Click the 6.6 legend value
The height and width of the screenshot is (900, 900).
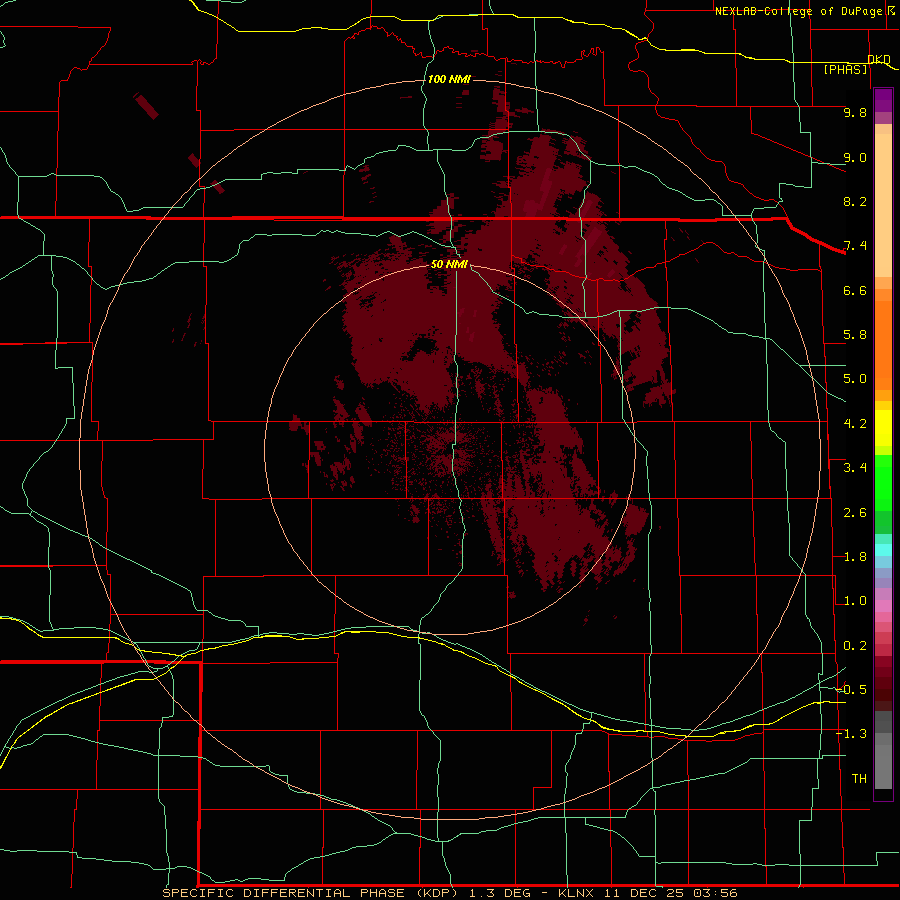coord(855,290)
